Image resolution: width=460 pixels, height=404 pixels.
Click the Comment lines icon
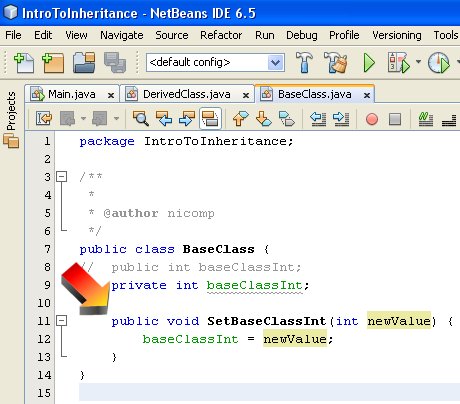(426, 119)
